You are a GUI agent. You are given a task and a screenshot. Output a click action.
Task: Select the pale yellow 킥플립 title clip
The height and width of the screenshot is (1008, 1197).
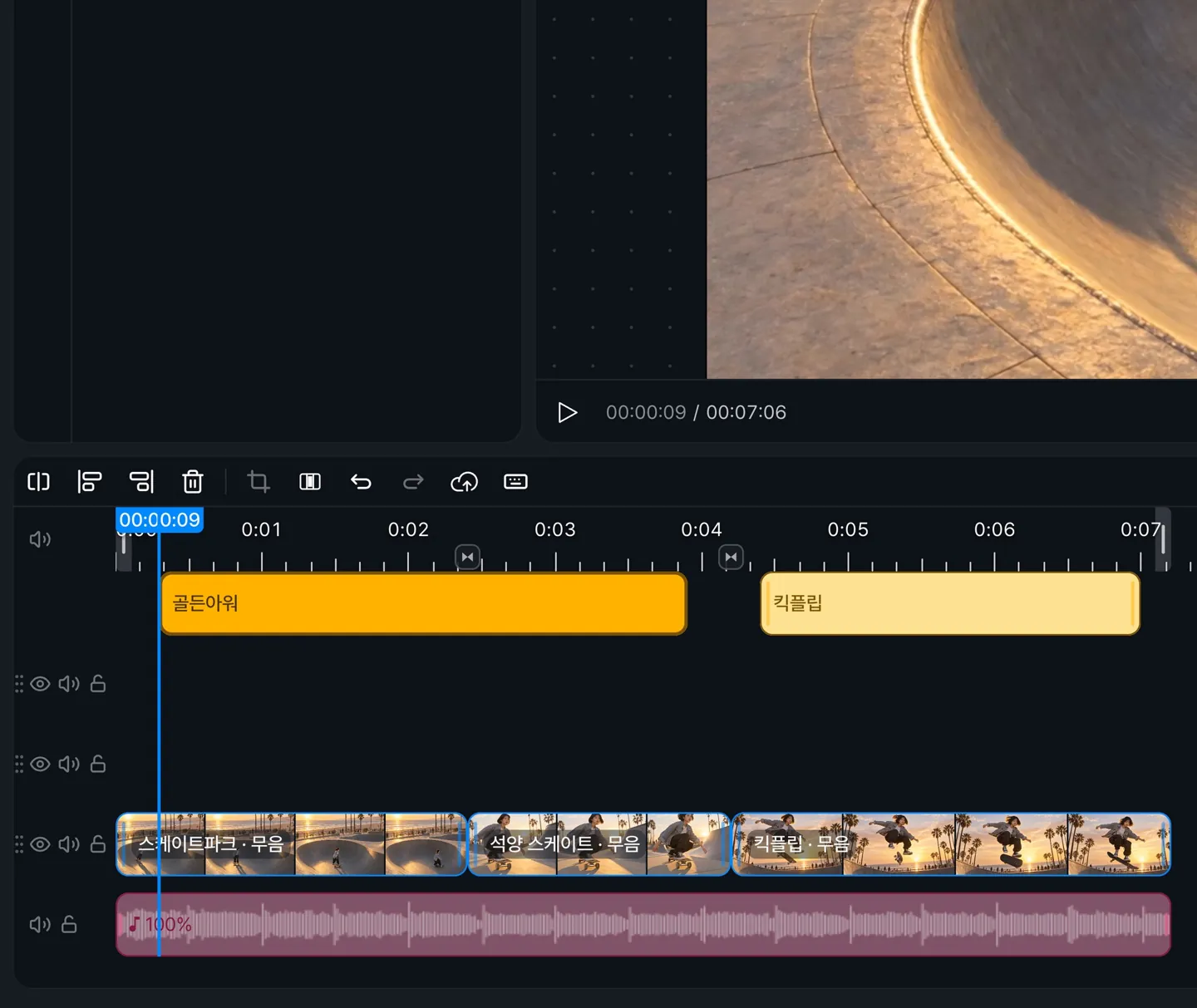click(x=950, y=603)
